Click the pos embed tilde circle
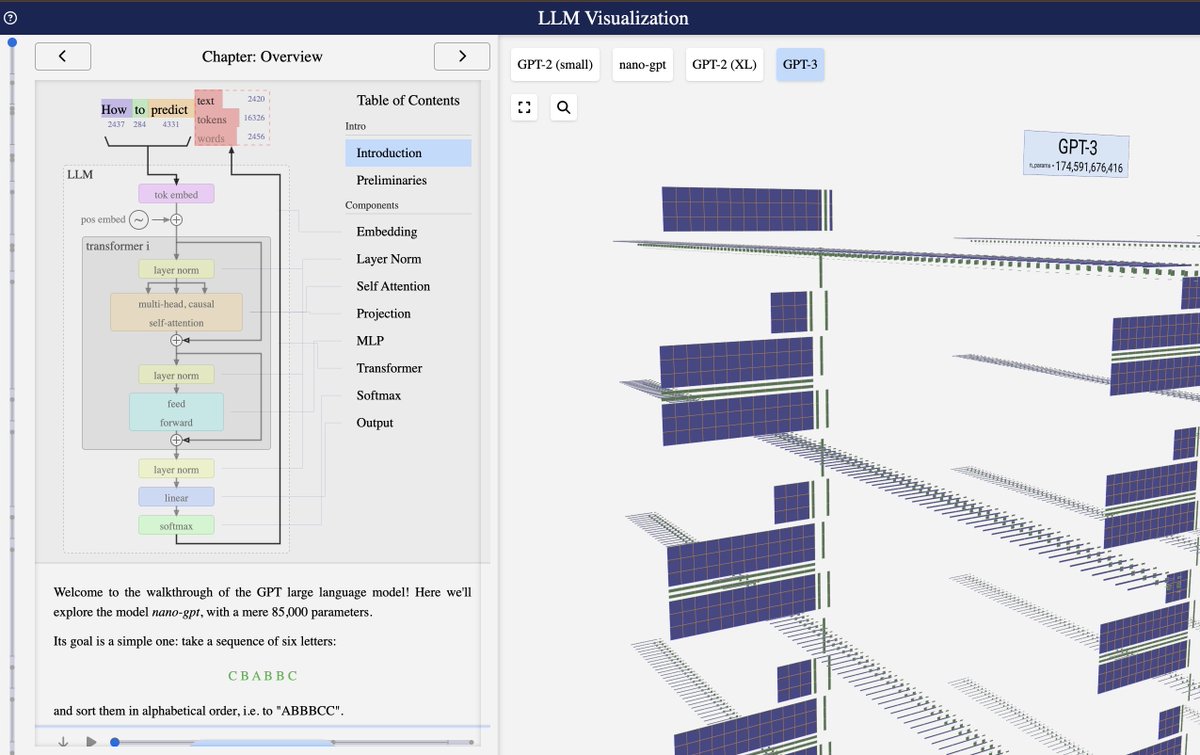Viewport: 1200px width, 755px height. pos(139,219)
